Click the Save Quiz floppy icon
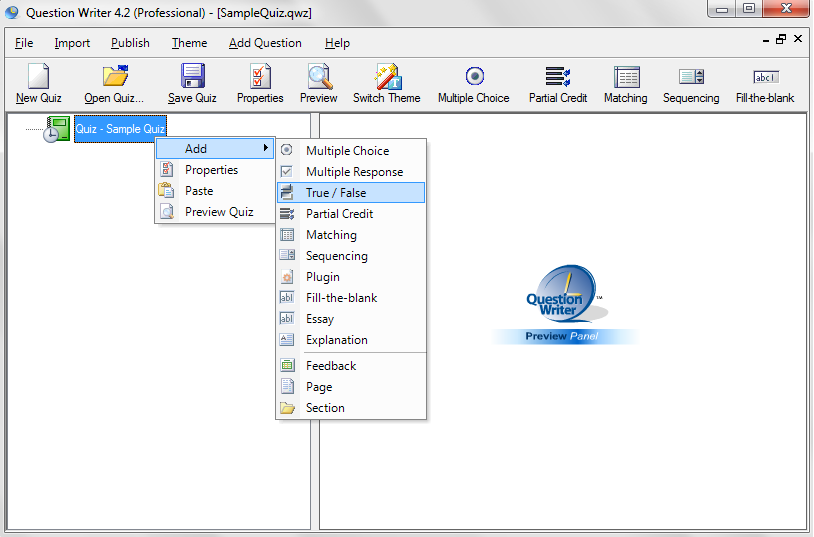This screenshot has width=814, height=537. point(193,76)
